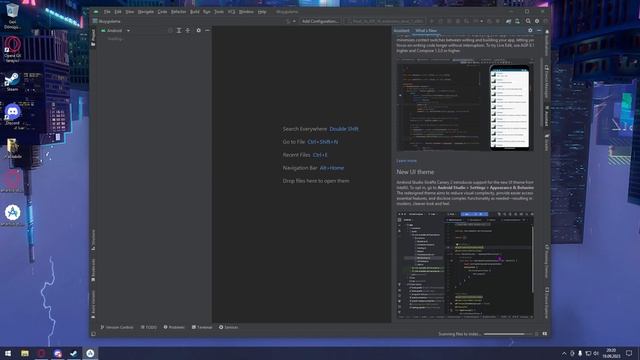Image resolution: width=640 pixels, height=360 pixels.
Task: Click the taskbar clock
Action: pos(611,353)
